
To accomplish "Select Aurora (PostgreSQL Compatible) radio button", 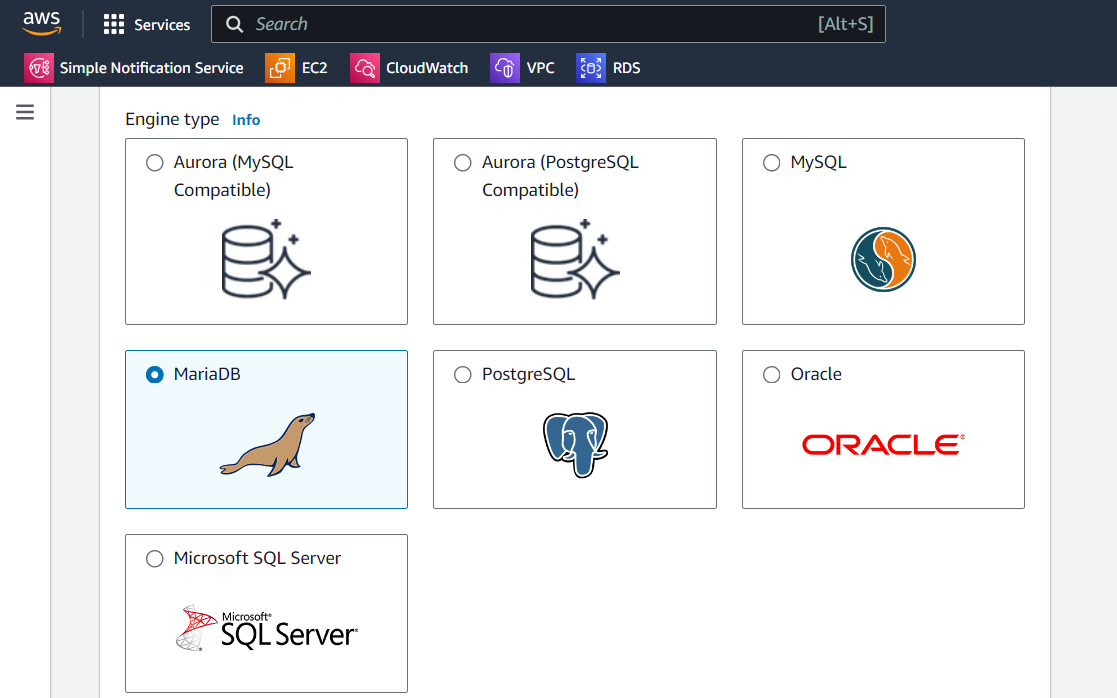I will point(463,162).
